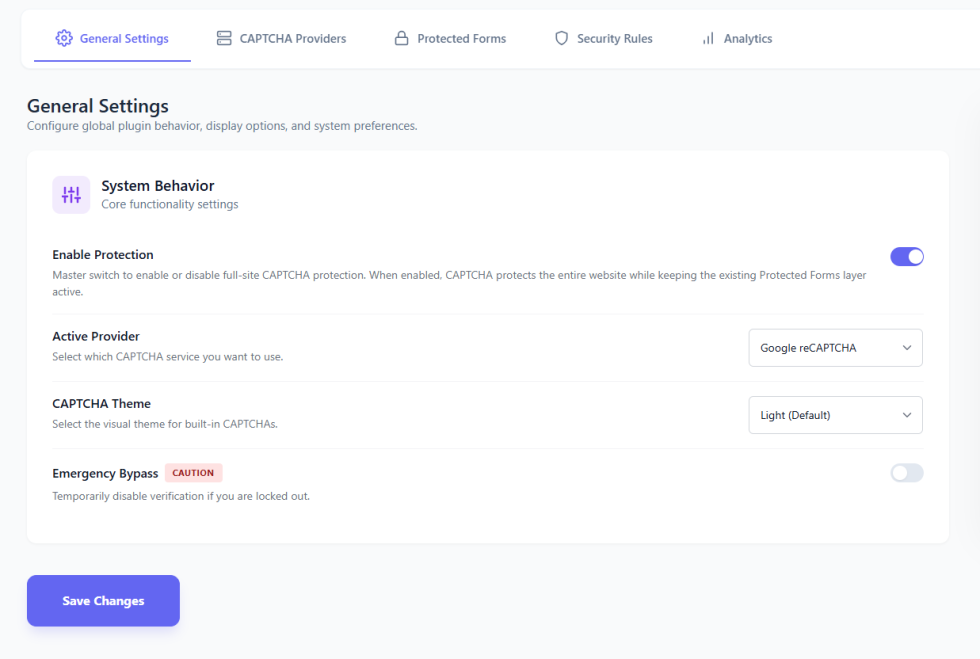980x659 pixels.
Task: Go to the Security Rules tab
Action: coord(614,39)
